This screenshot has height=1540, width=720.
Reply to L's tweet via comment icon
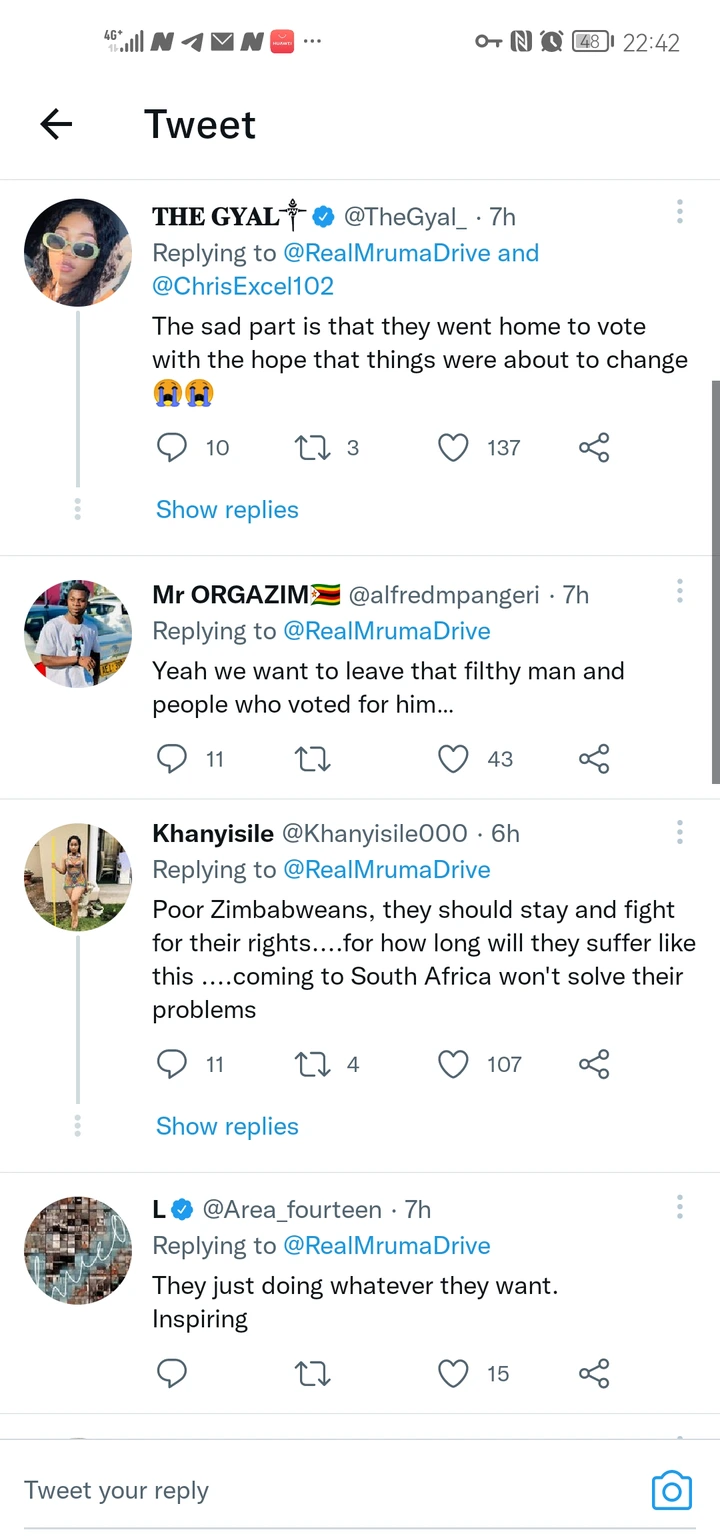[172, 1373]
